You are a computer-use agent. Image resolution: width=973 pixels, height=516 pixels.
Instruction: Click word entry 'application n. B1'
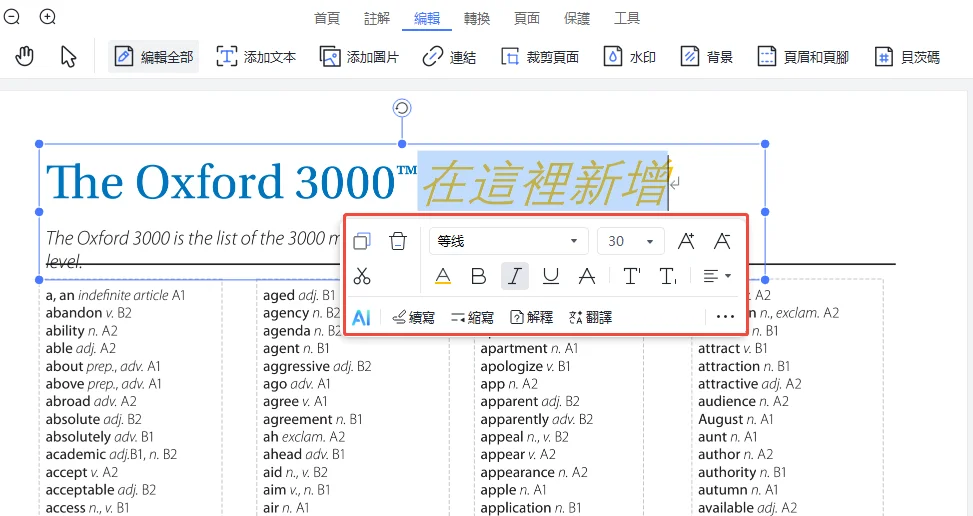pyautogui.click(x=531, y=507)
